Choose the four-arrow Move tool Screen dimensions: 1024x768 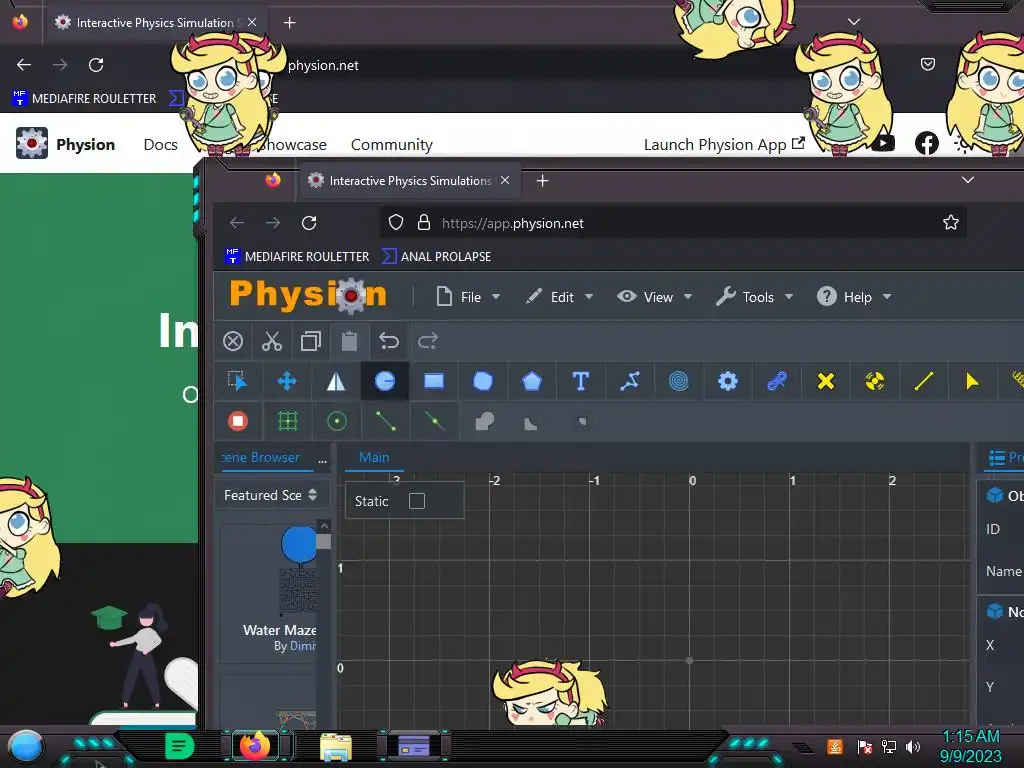pyautogui.click(x=287, y=381)
